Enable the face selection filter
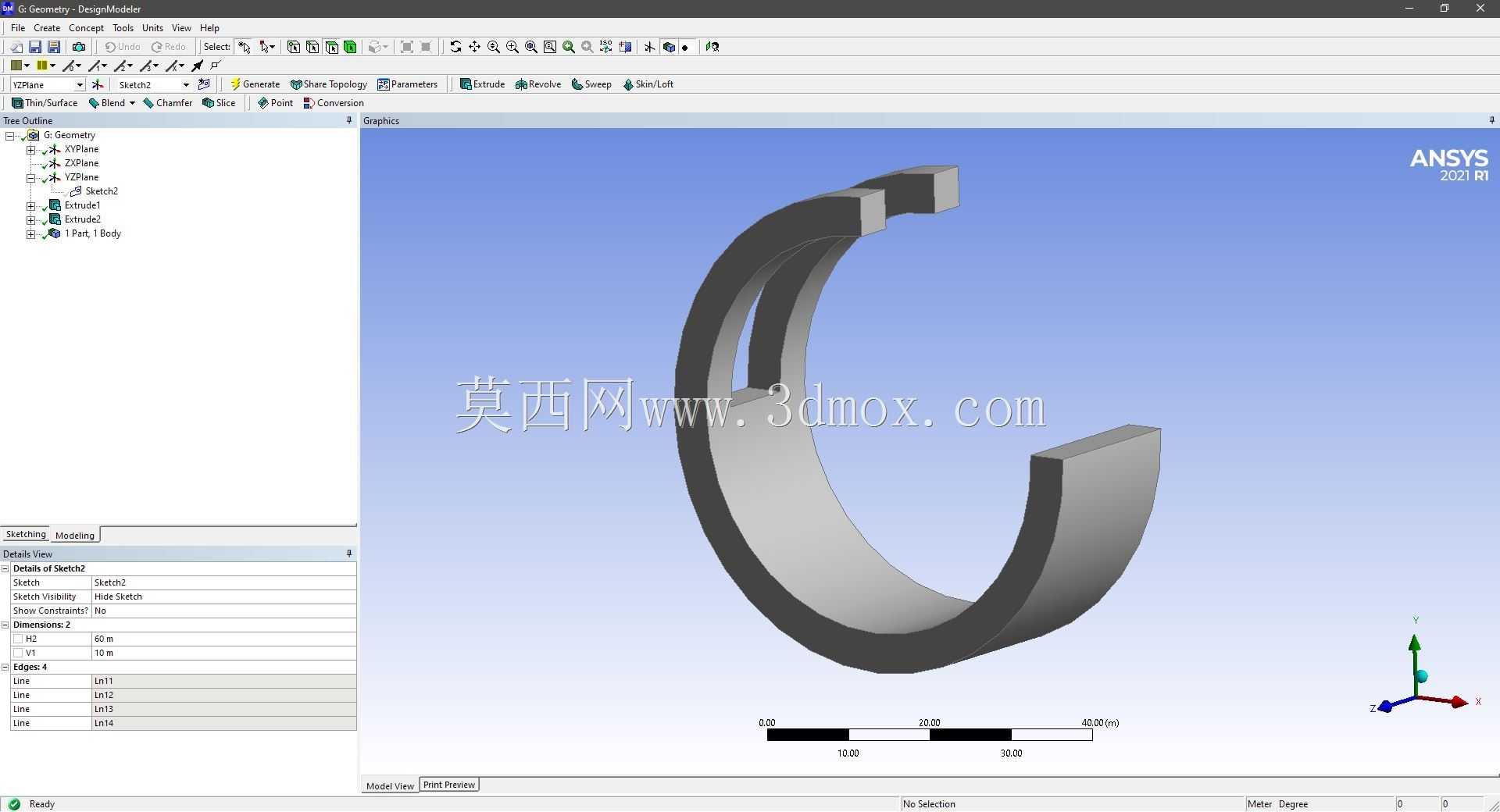The width and height of the screenshot is (1500, 812). pyautogui.click(x=331, y=47)
